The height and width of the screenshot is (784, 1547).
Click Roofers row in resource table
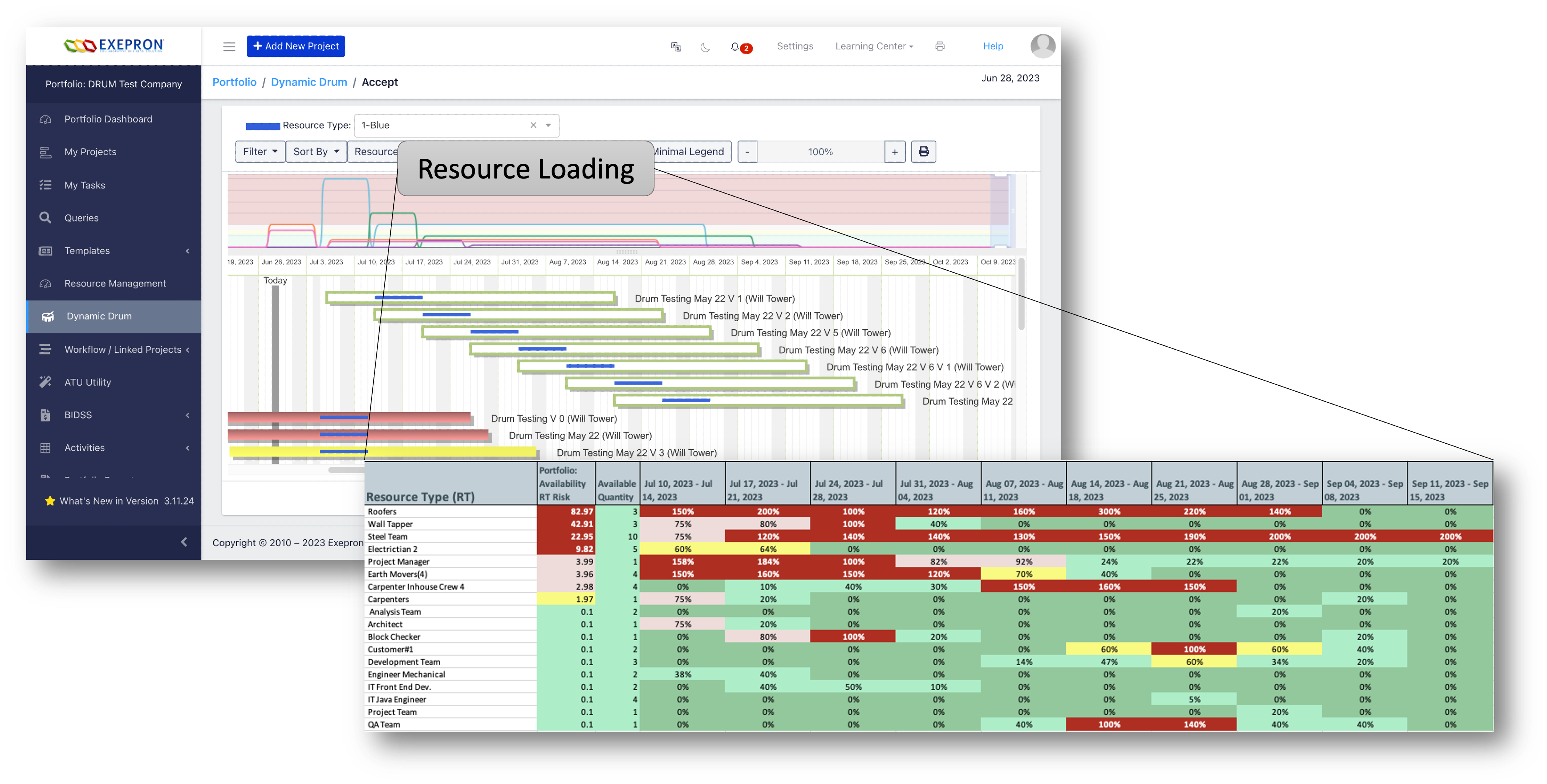pyautogui.click(x=929, y=511)
